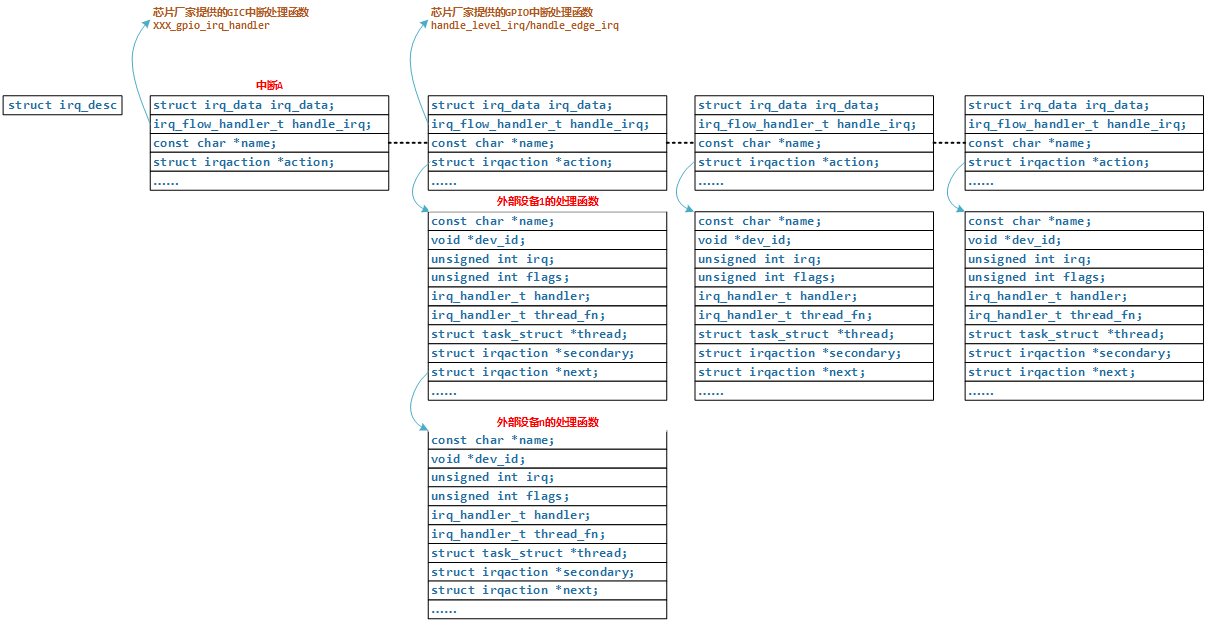Select handle_irq row beneath the 中断A label
Screen dimensions: 1205x624
[x=269, y=124]
